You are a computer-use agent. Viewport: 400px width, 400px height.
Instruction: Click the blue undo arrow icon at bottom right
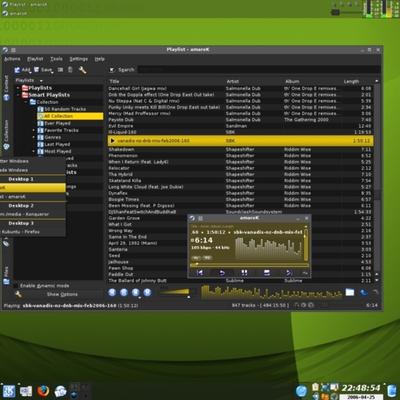364,293
